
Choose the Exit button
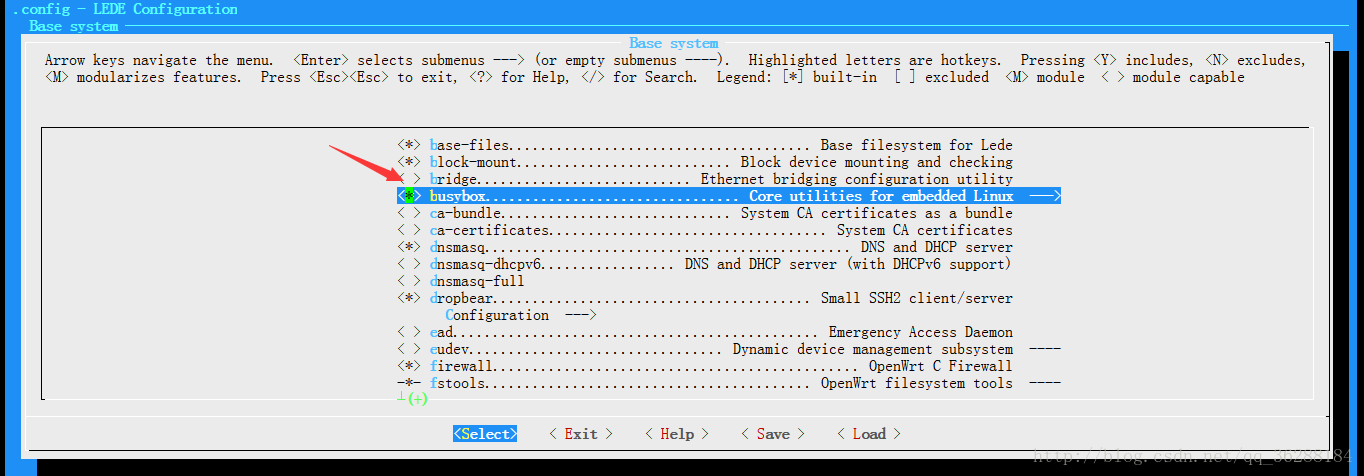coord(581,434)
